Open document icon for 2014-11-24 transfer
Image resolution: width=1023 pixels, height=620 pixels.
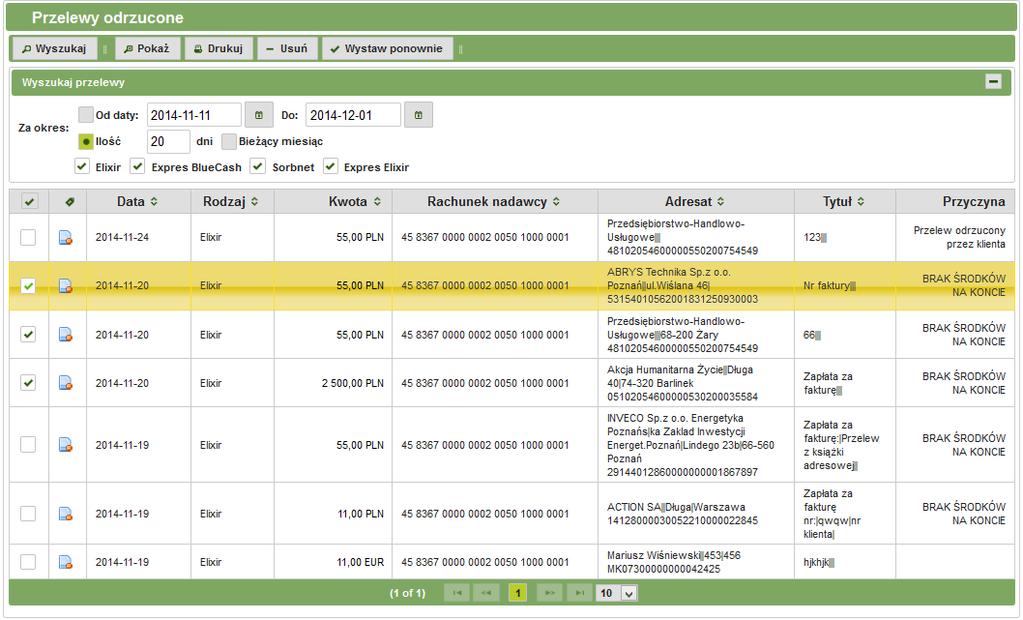click(x=65, y=238)
